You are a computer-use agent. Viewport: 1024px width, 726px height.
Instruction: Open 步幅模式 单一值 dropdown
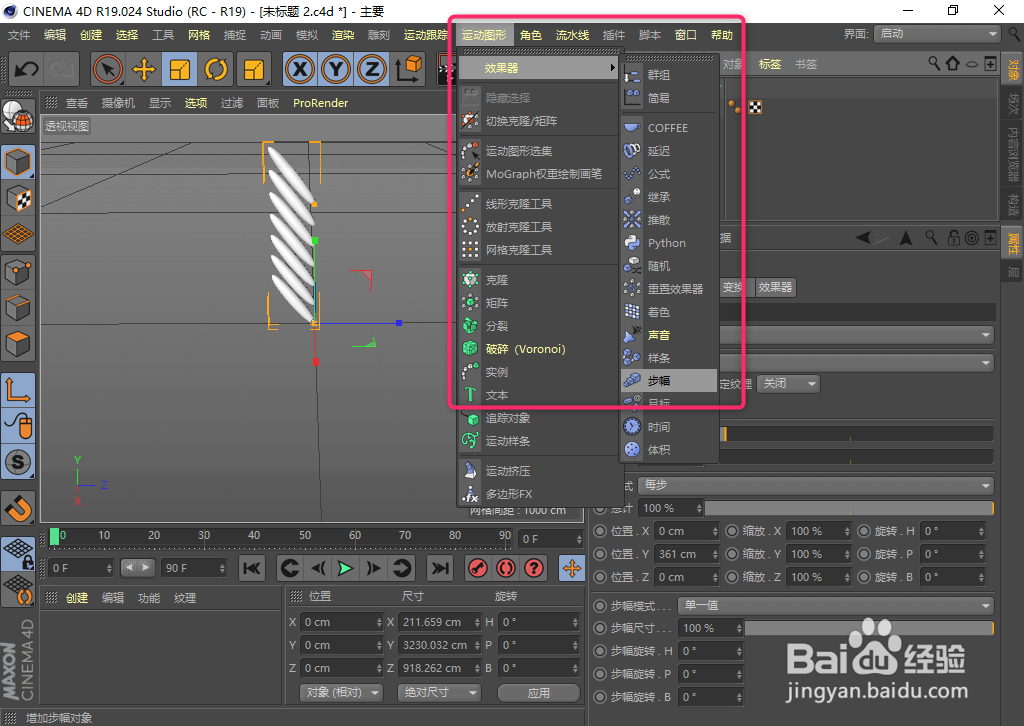point(836,606)
